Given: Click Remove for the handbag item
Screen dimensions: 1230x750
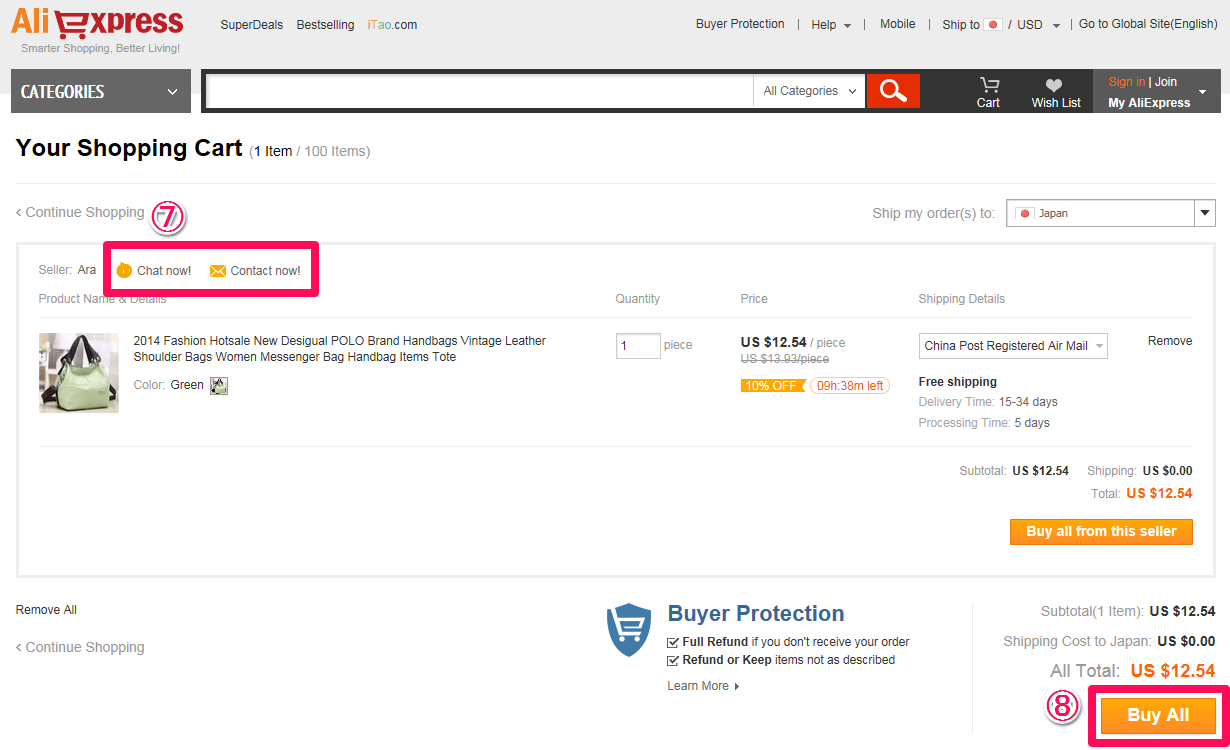Looking at the screenshot, I should pyautogui.click(x=1170, y=341).
